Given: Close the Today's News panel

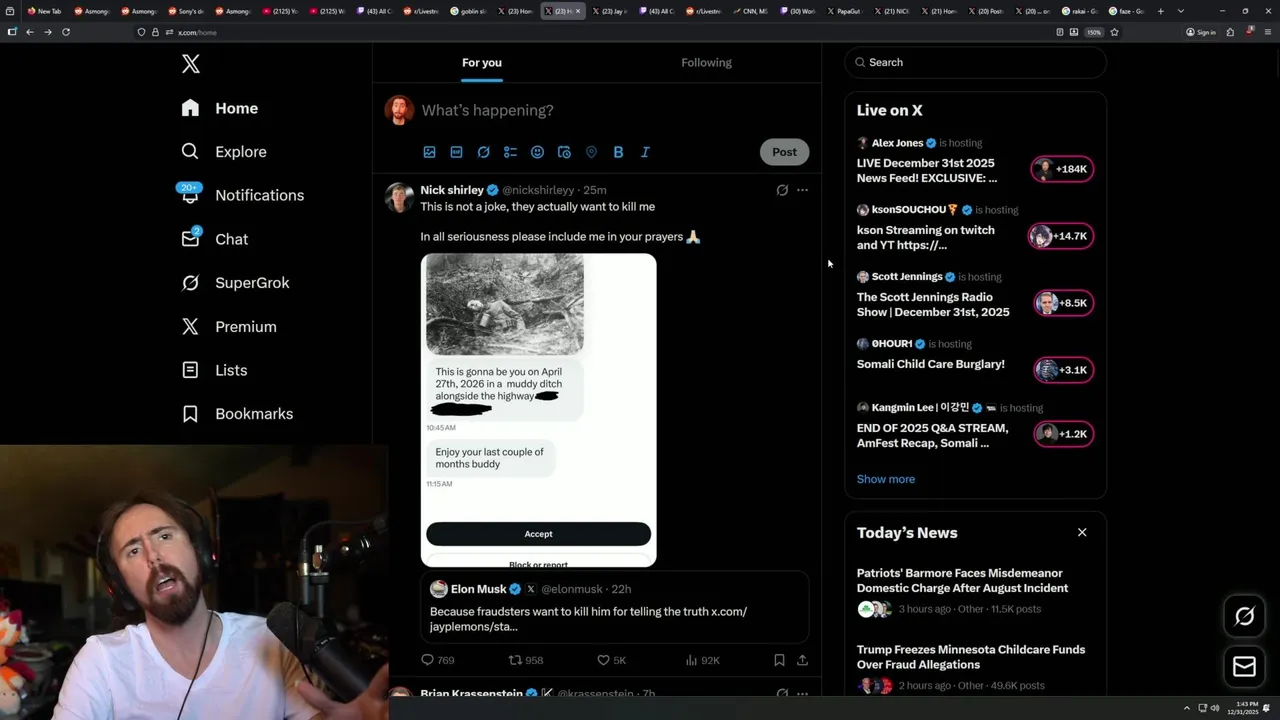Looking at the screenshot, I should [1082, 532].
